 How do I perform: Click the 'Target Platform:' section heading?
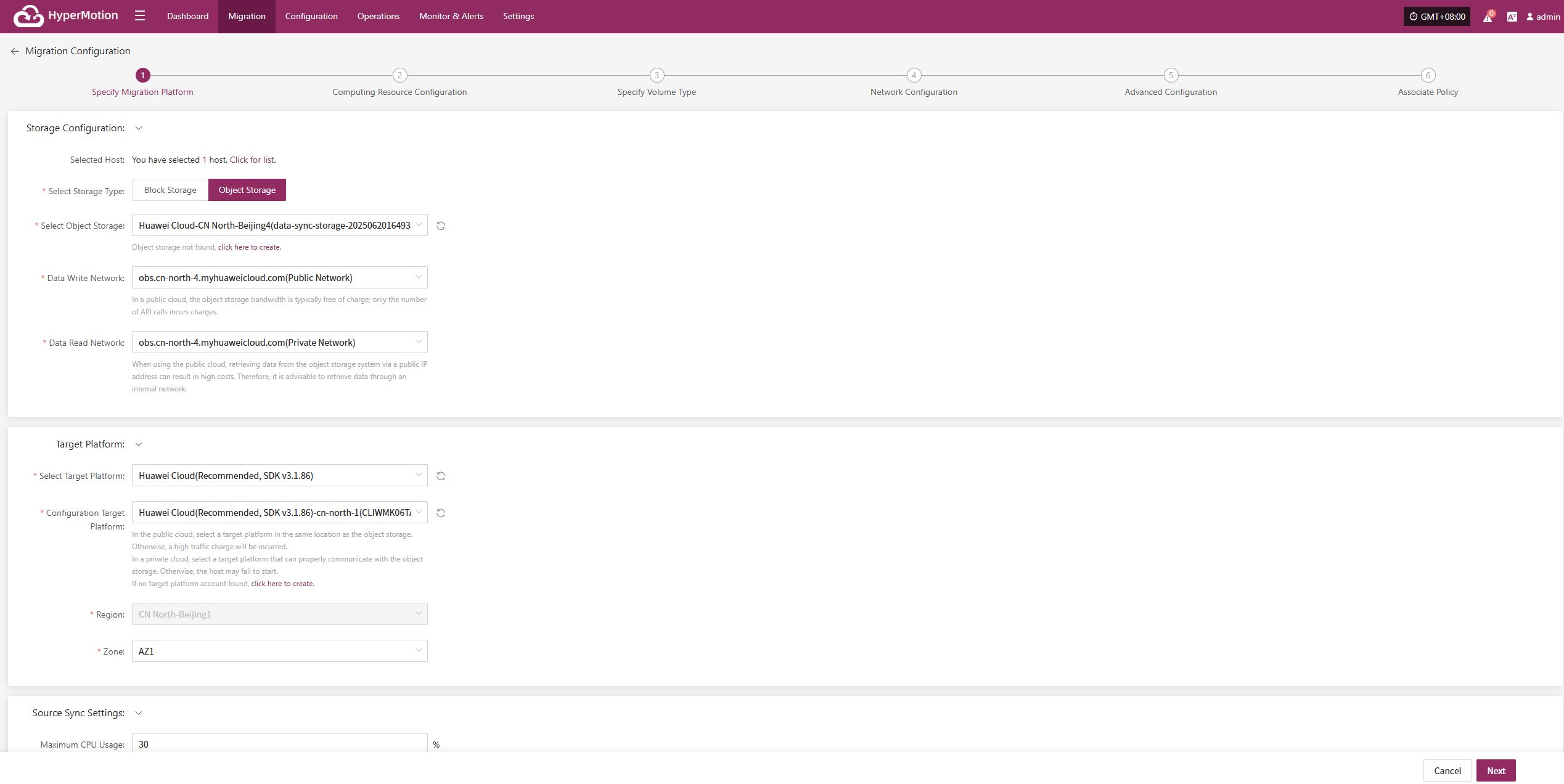[x=90, y=444]
